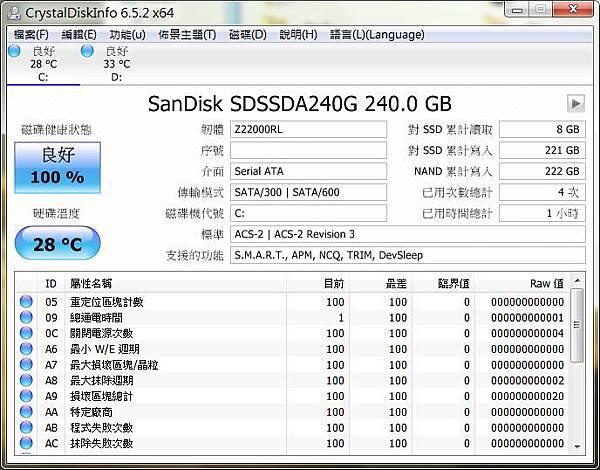Viewport: 600px width, 470px height.
Task: Click the SATA/300 | SATA/600 transfer mode field
Action: click(x=308, y=192)
